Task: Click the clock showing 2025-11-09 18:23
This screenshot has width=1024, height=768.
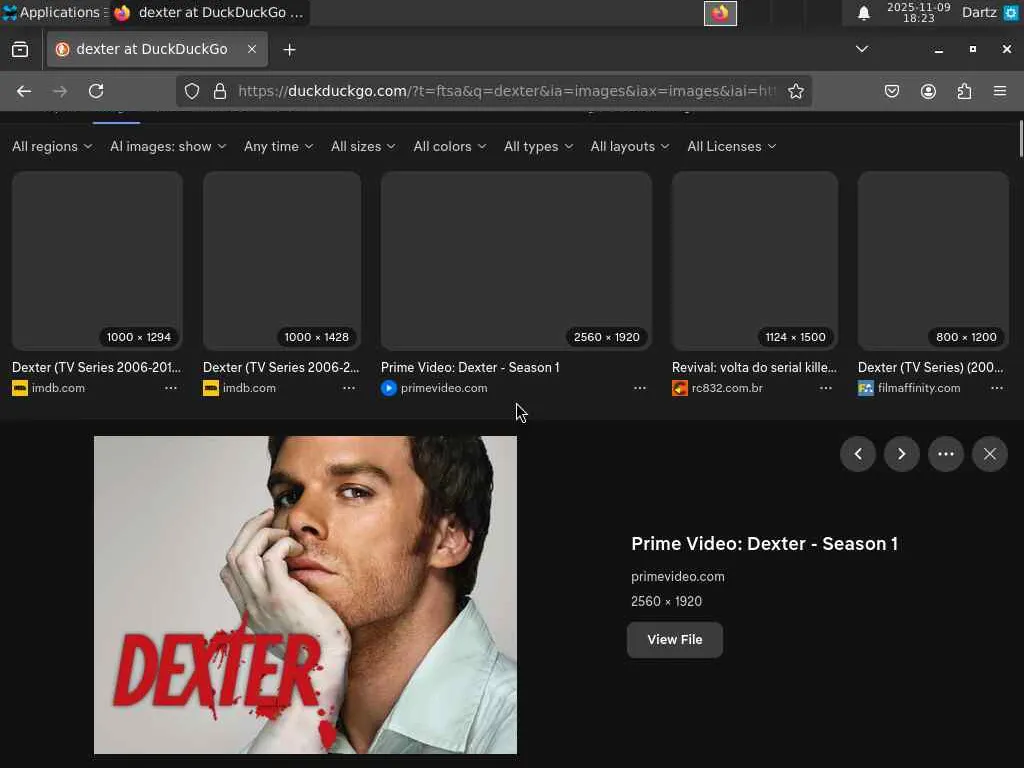Action: pos(918,12)
